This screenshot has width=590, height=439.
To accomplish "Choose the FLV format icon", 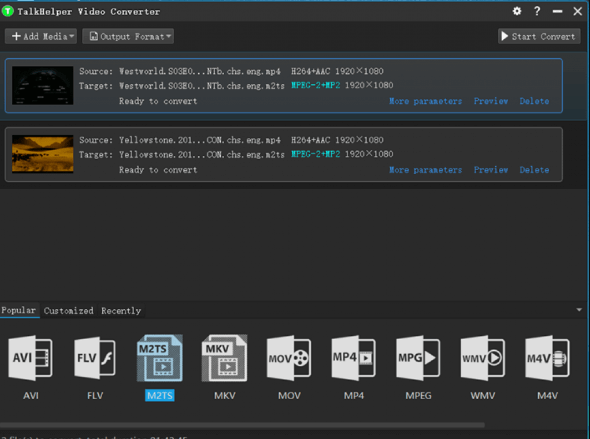I will tap(95, 358).
